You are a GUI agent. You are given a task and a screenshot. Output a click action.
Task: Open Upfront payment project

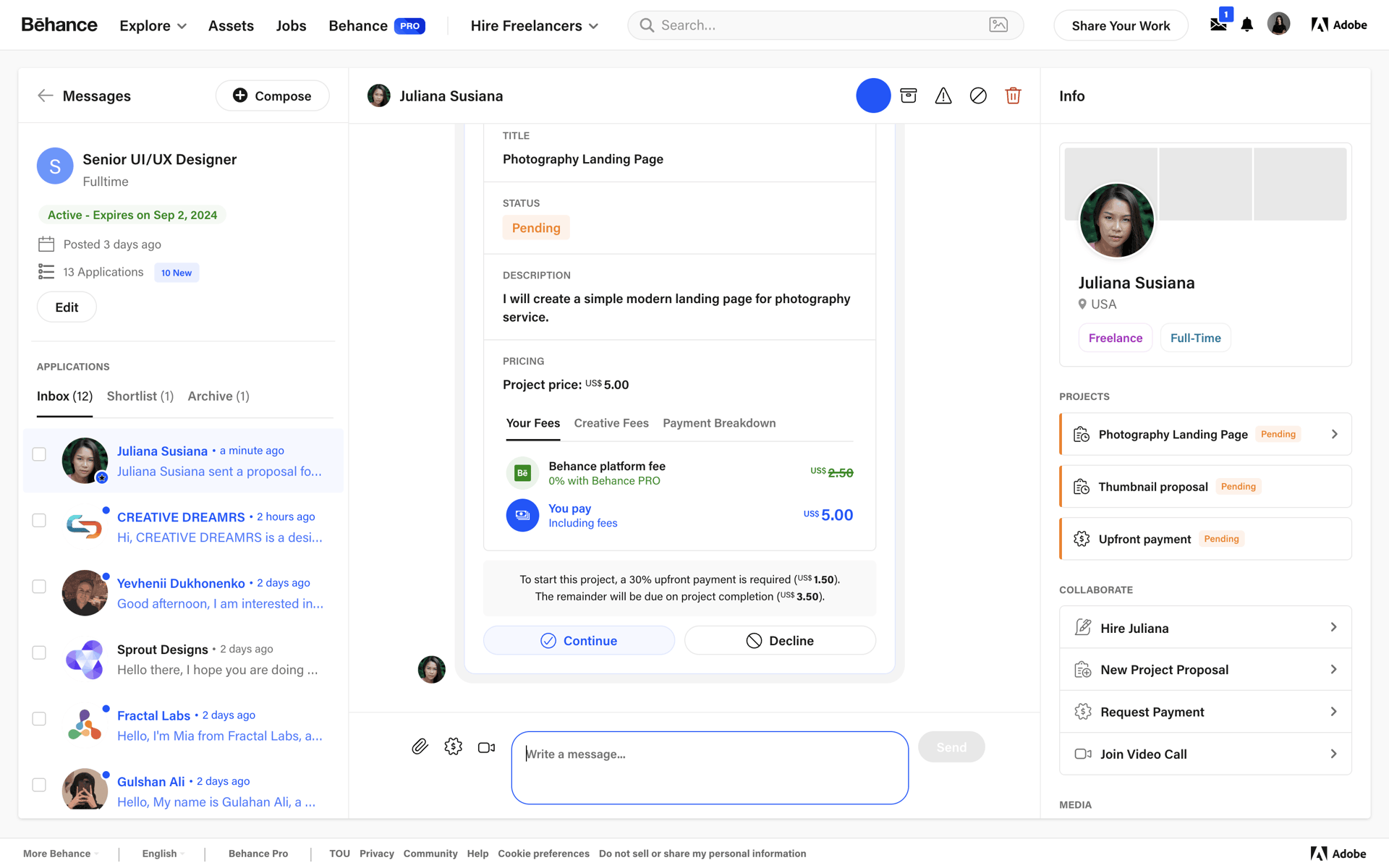[x=1205, y=539]
